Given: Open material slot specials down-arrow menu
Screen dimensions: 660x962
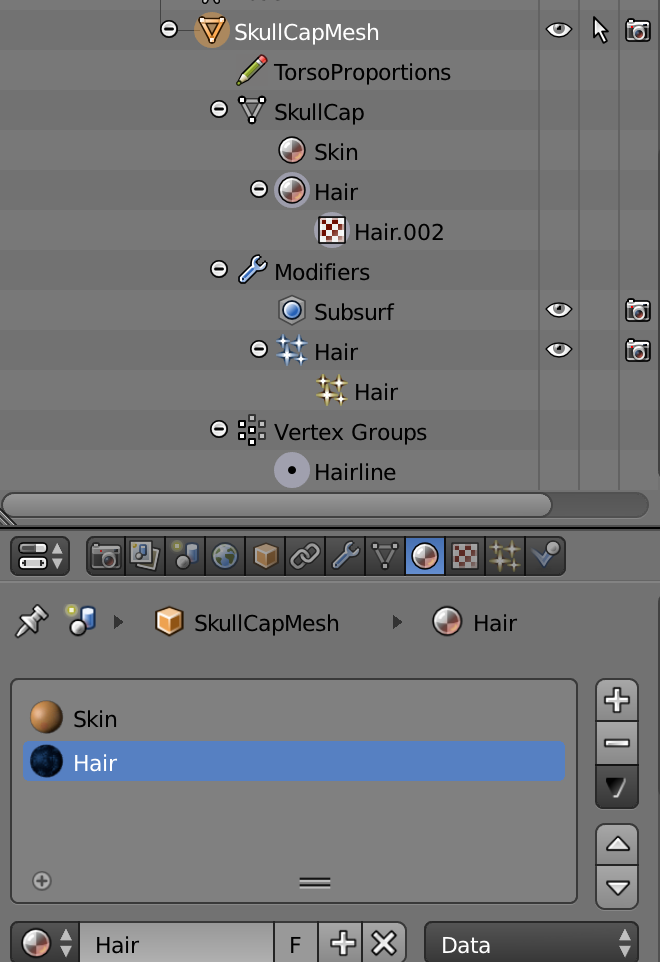Looking at the screenshot, I should point(617,787).
